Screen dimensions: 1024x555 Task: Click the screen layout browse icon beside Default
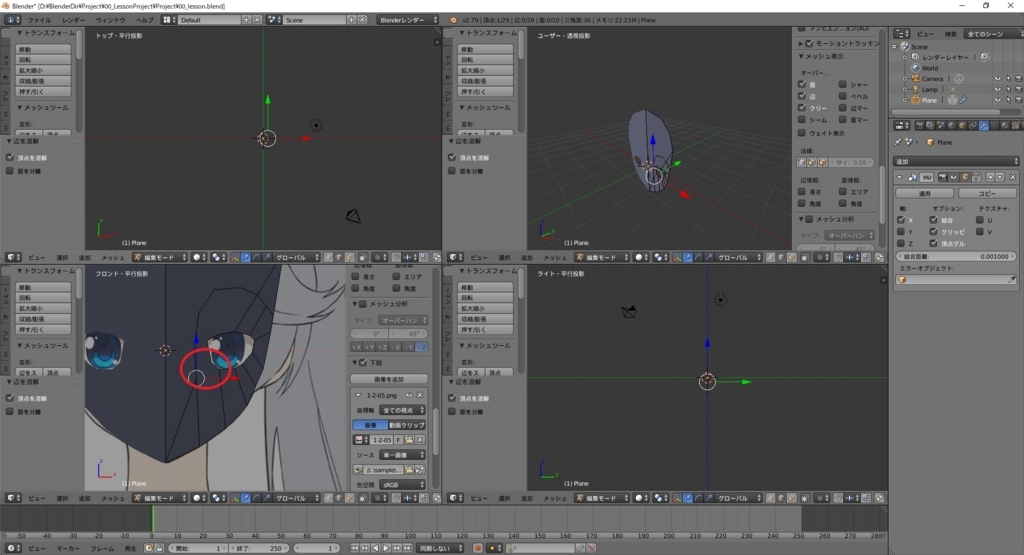tap(169, 20)
